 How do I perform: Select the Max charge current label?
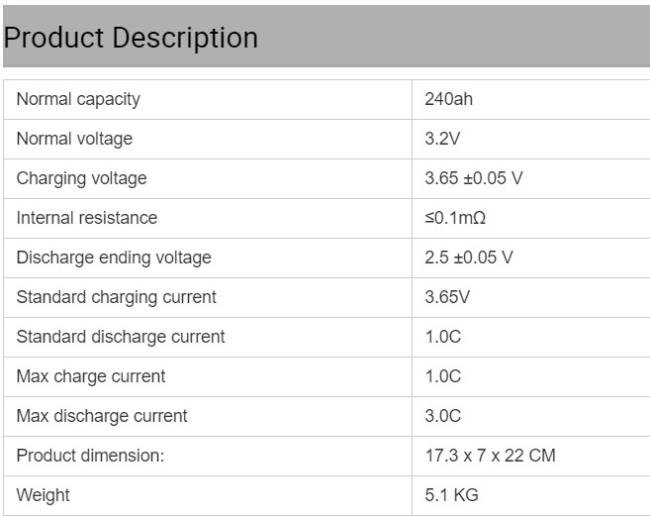coord(91,377)
